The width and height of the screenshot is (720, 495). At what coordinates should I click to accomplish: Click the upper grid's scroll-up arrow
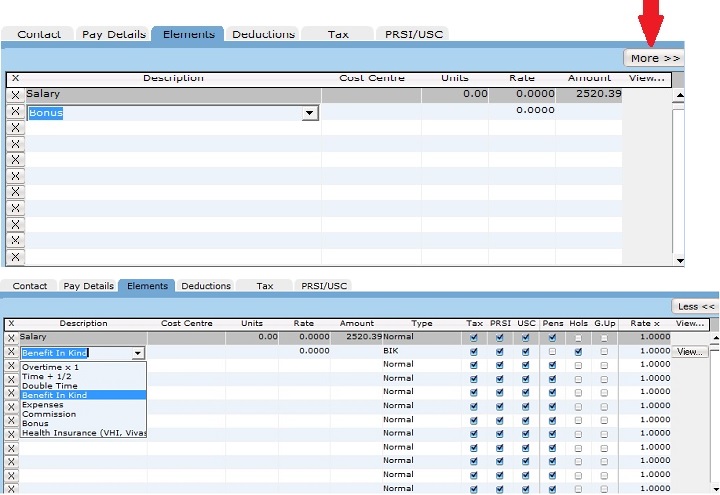click(680, 96)
